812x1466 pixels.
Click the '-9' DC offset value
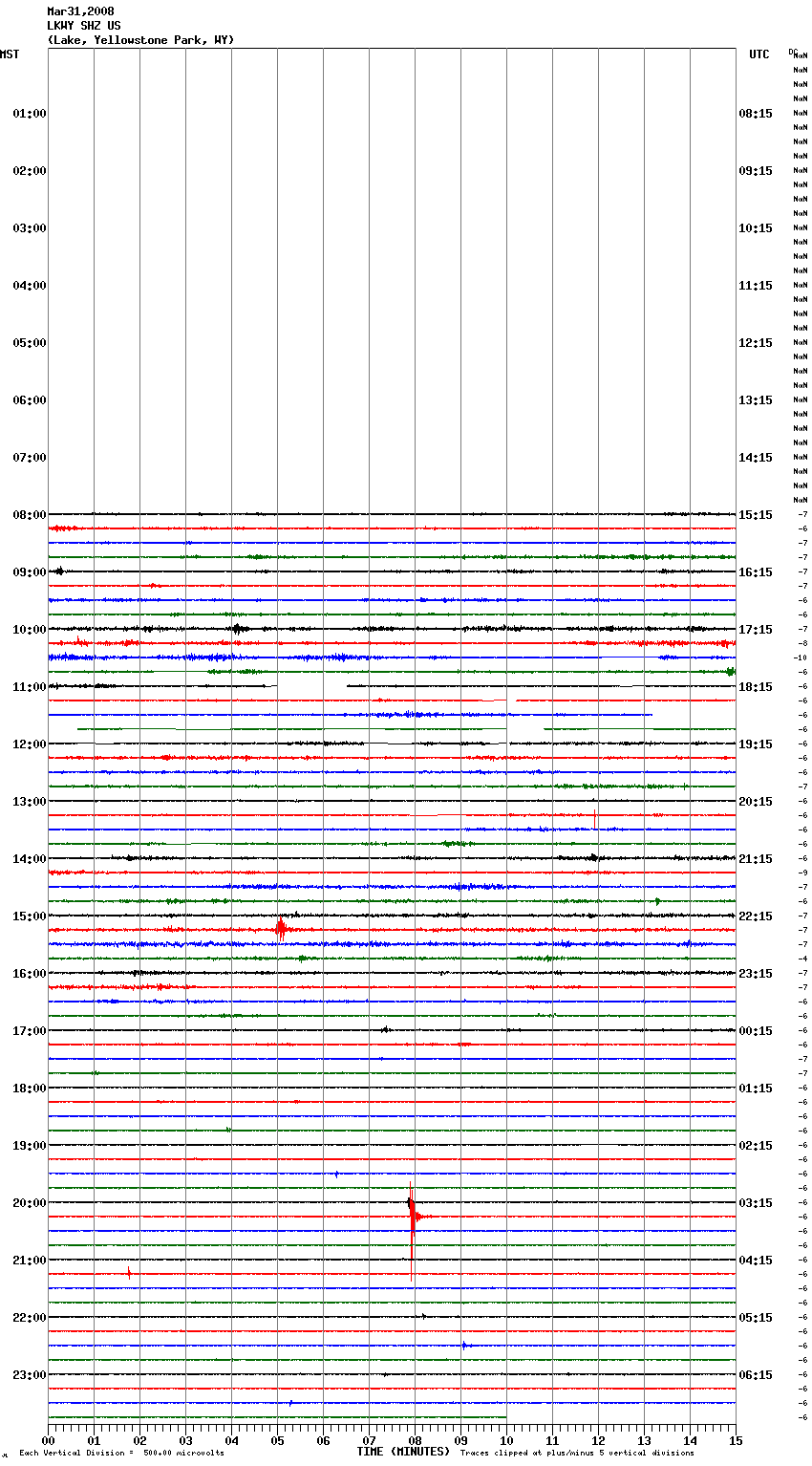pos(803,873)
